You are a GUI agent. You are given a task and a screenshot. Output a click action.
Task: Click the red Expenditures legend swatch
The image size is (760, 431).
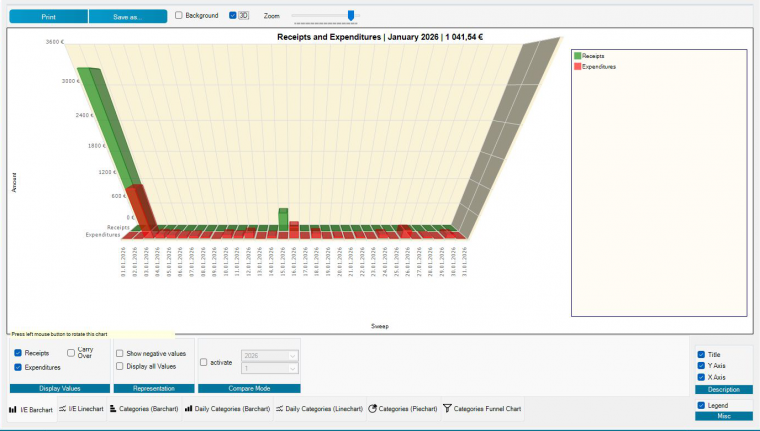577,66
